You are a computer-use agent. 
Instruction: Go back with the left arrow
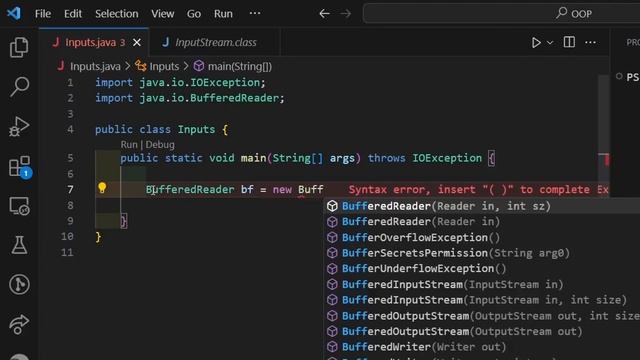click(324, 13)
